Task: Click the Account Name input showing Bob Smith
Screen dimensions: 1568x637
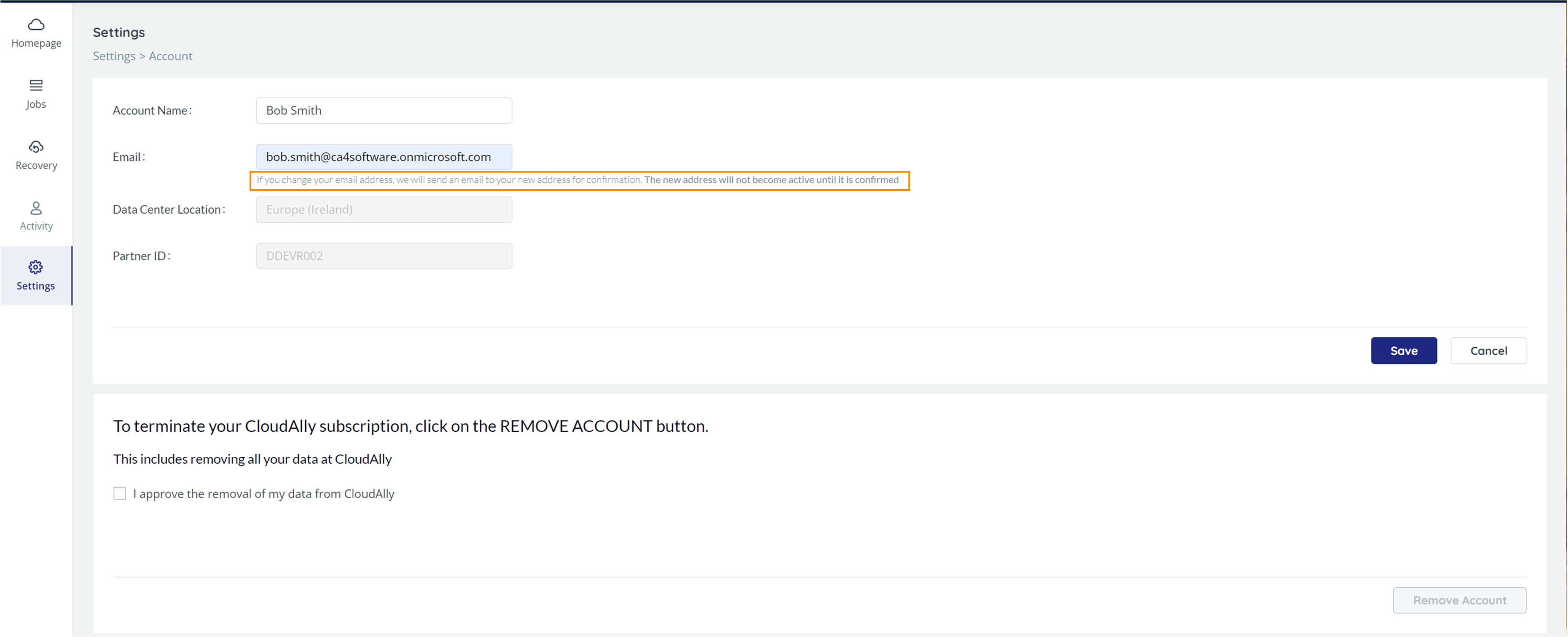Action: (384, 110)
